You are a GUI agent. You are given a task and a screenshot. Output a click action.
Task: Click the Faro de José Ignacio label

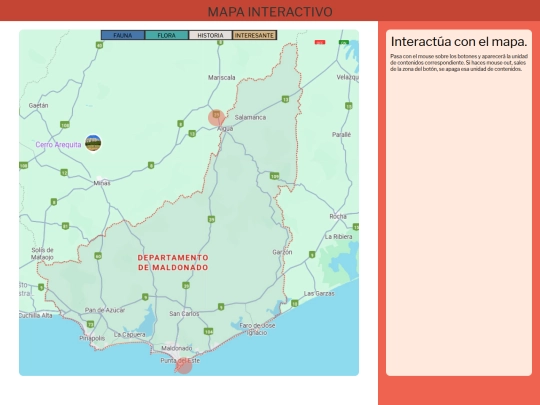tap(257, 329)
